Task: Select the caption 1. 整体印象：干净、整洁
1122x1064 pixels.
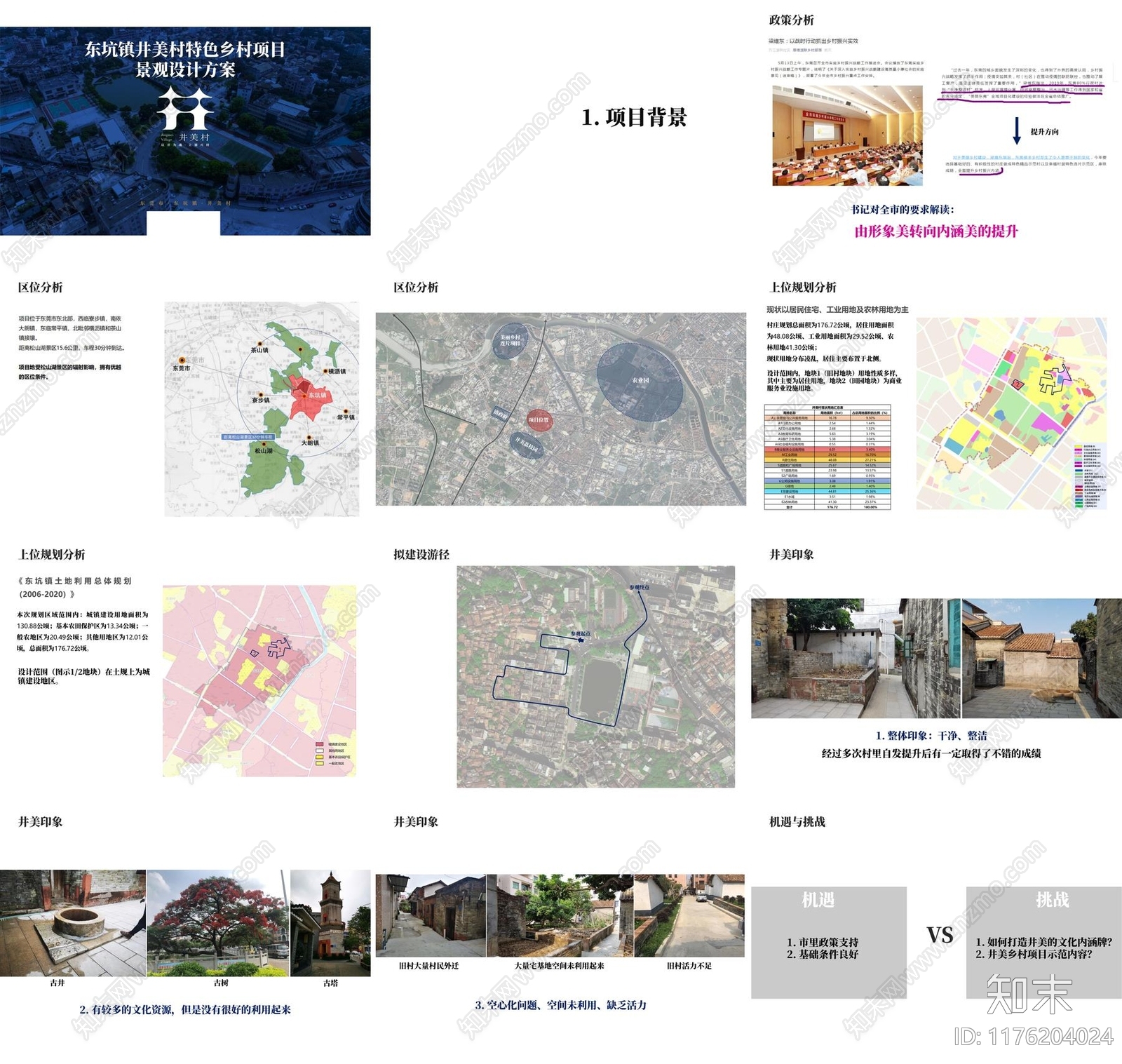Action: click(x=931, y=736)
